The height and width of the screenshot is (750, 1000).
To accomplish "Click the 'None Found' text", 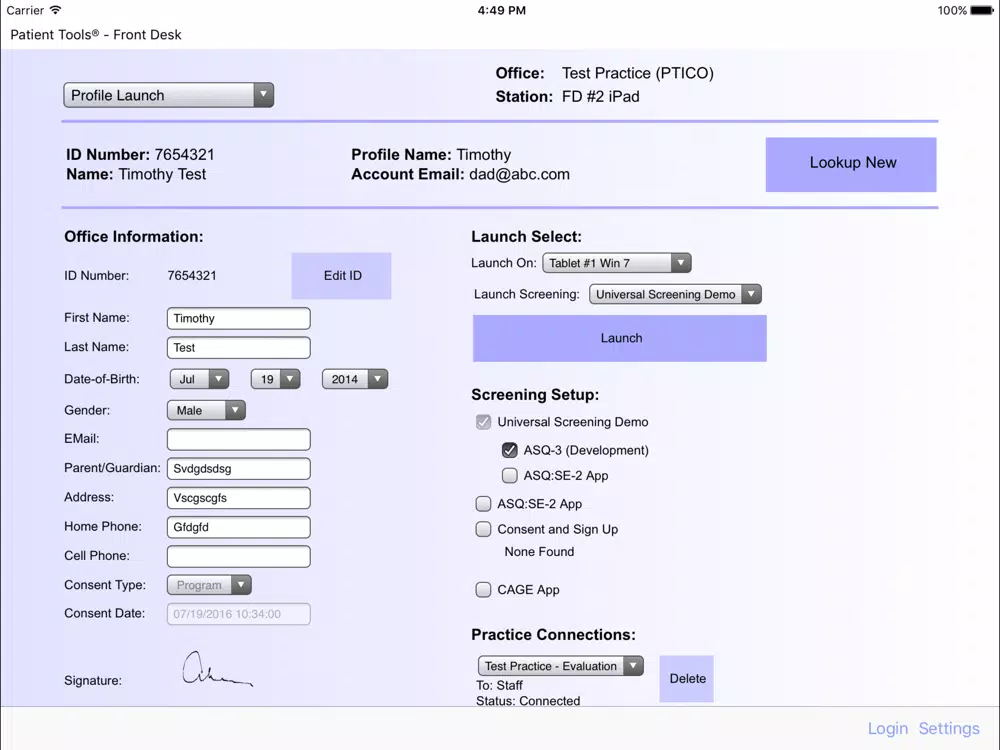I will pos(539,552).
